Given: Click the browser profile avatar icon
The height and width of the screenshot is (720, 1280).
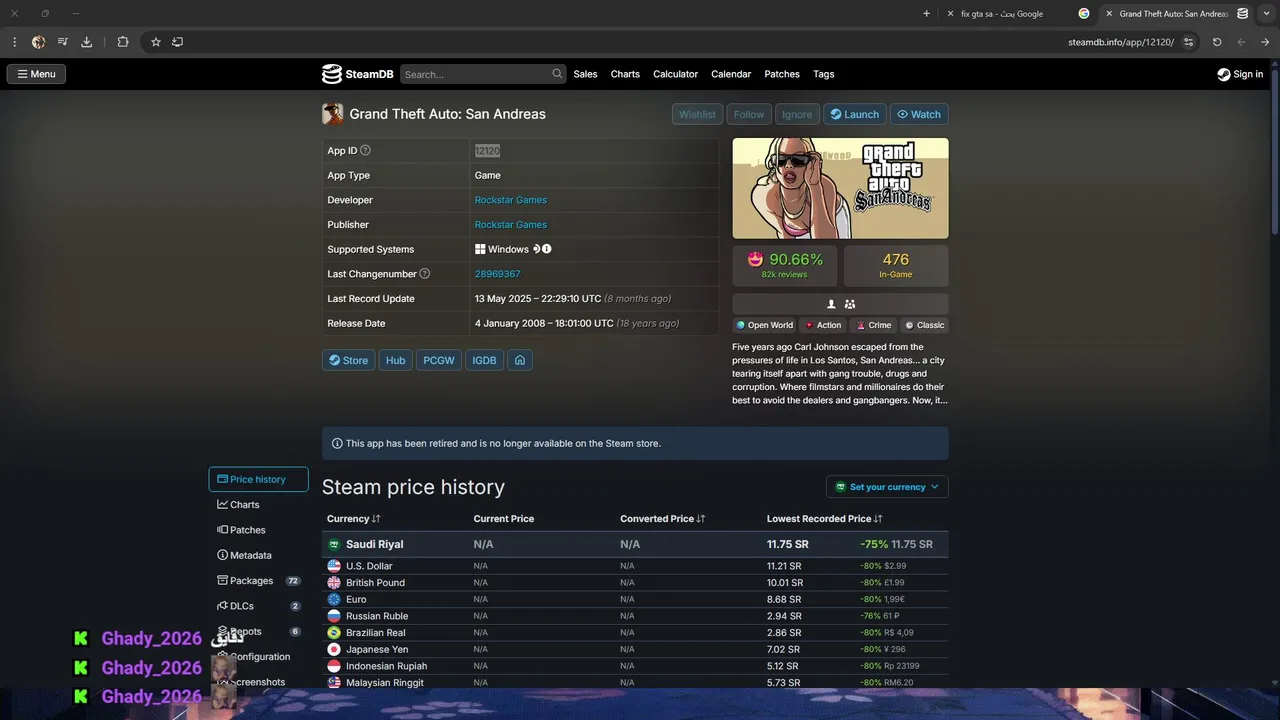Looking at the screenshot, I should tap(38, 42).
